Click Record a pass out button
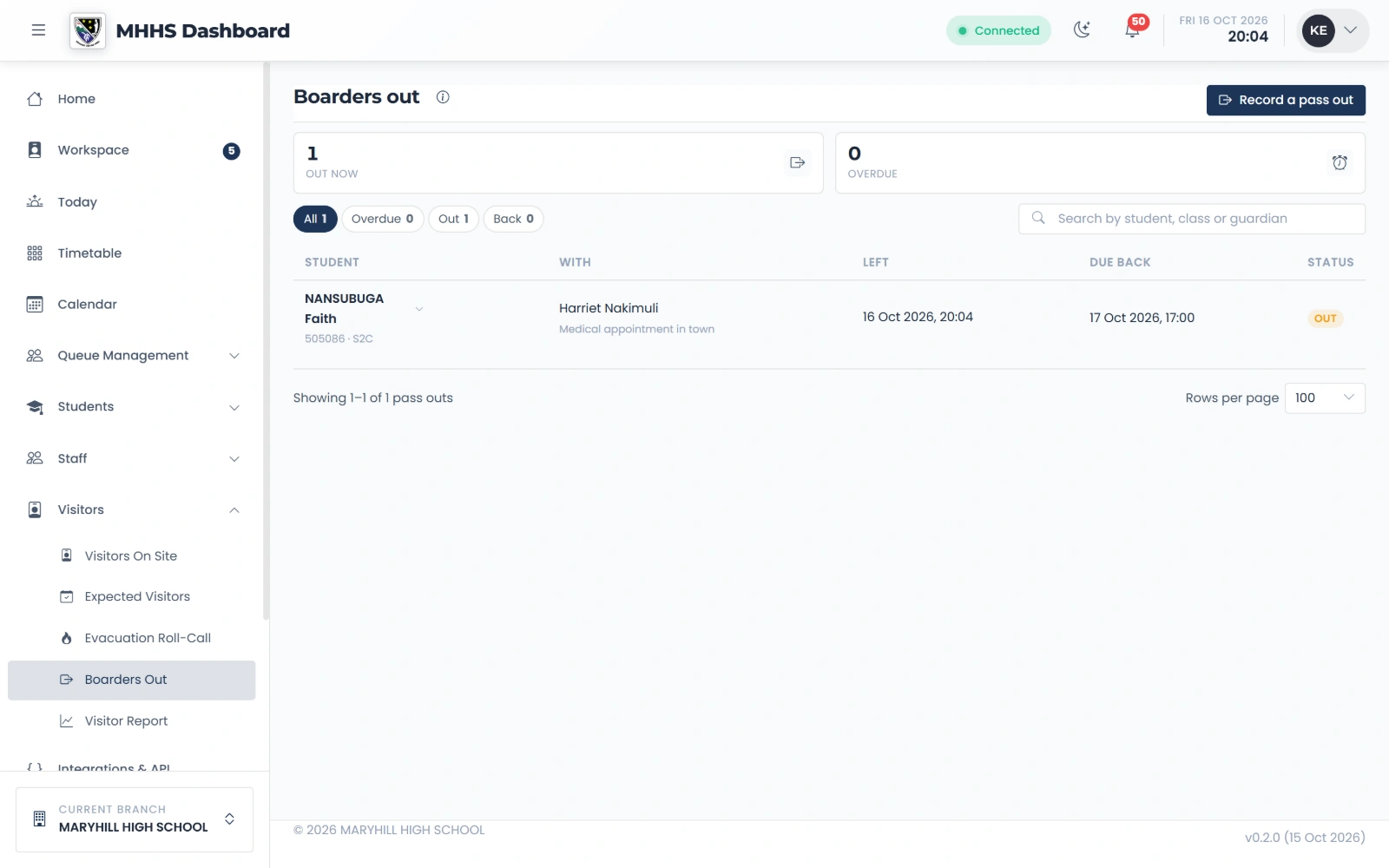This screenshot has height=868, width=1389. coord(1286,100)
